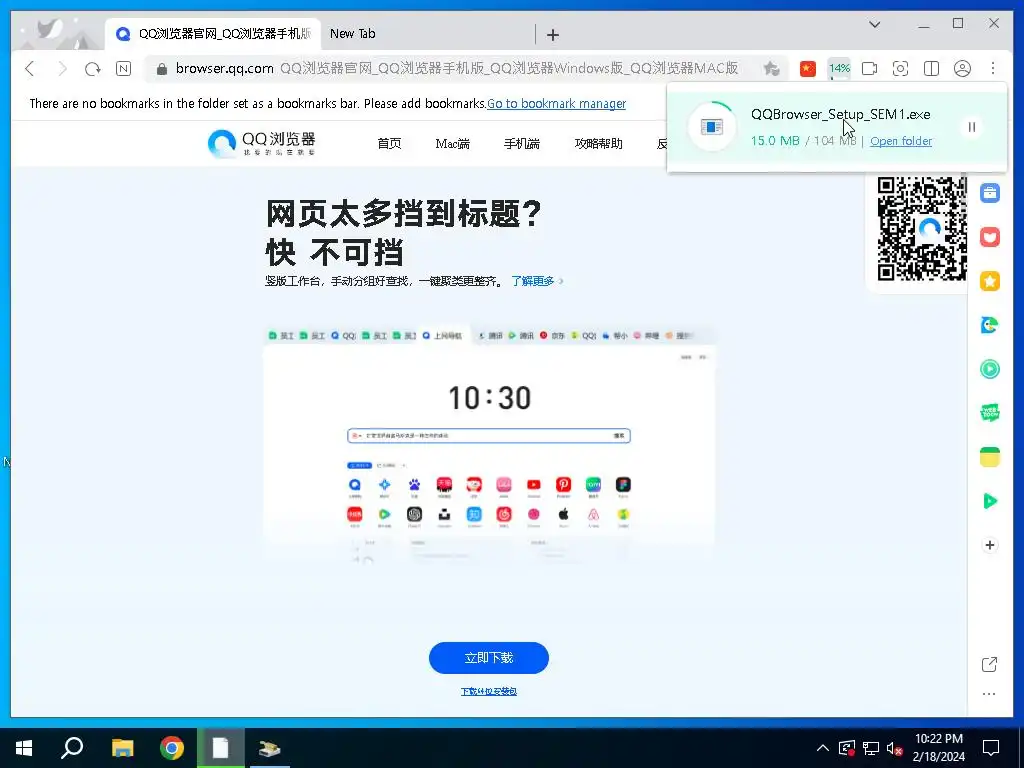Open the notification center in taskbar
This screenshot has height=768, width=1024.
(991, 748)
